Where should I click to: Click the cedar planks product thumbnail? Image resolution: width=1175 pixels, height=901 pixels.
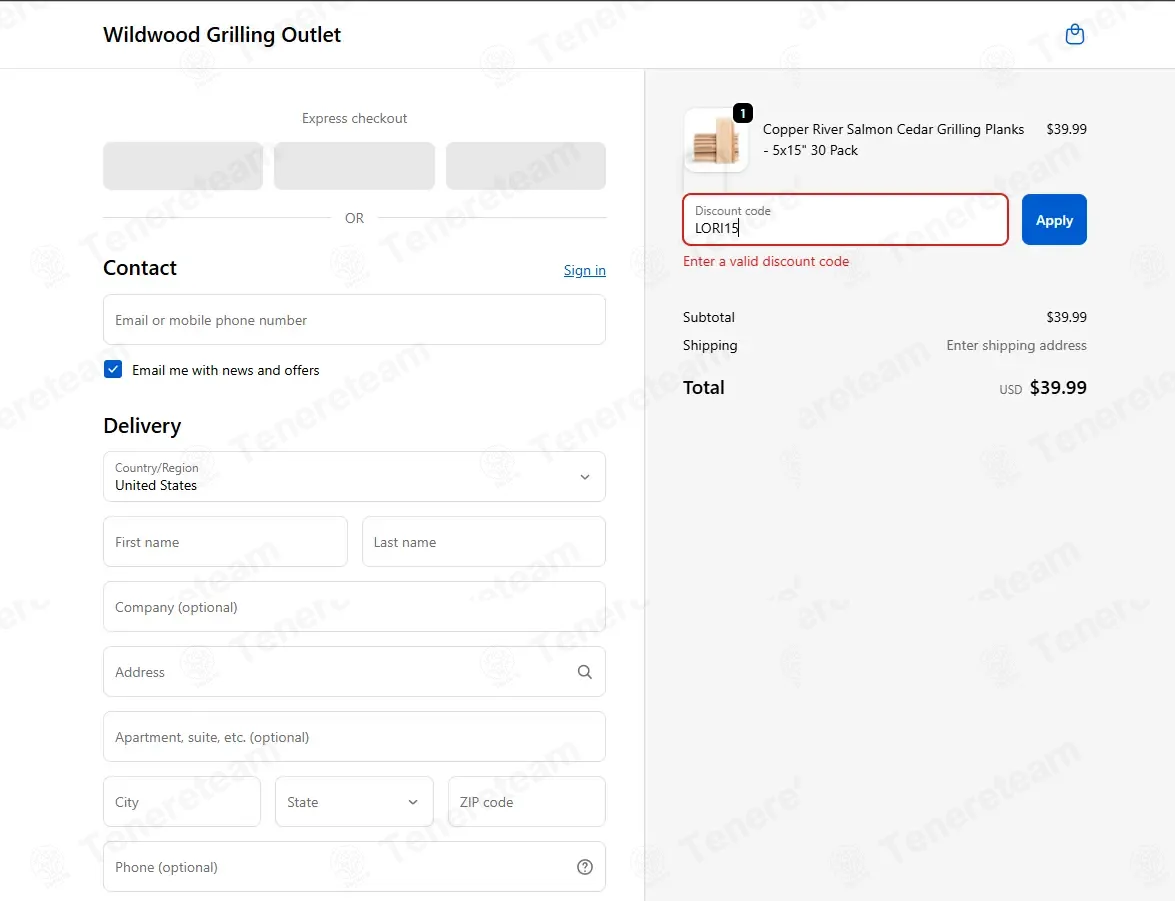[716, 141]
